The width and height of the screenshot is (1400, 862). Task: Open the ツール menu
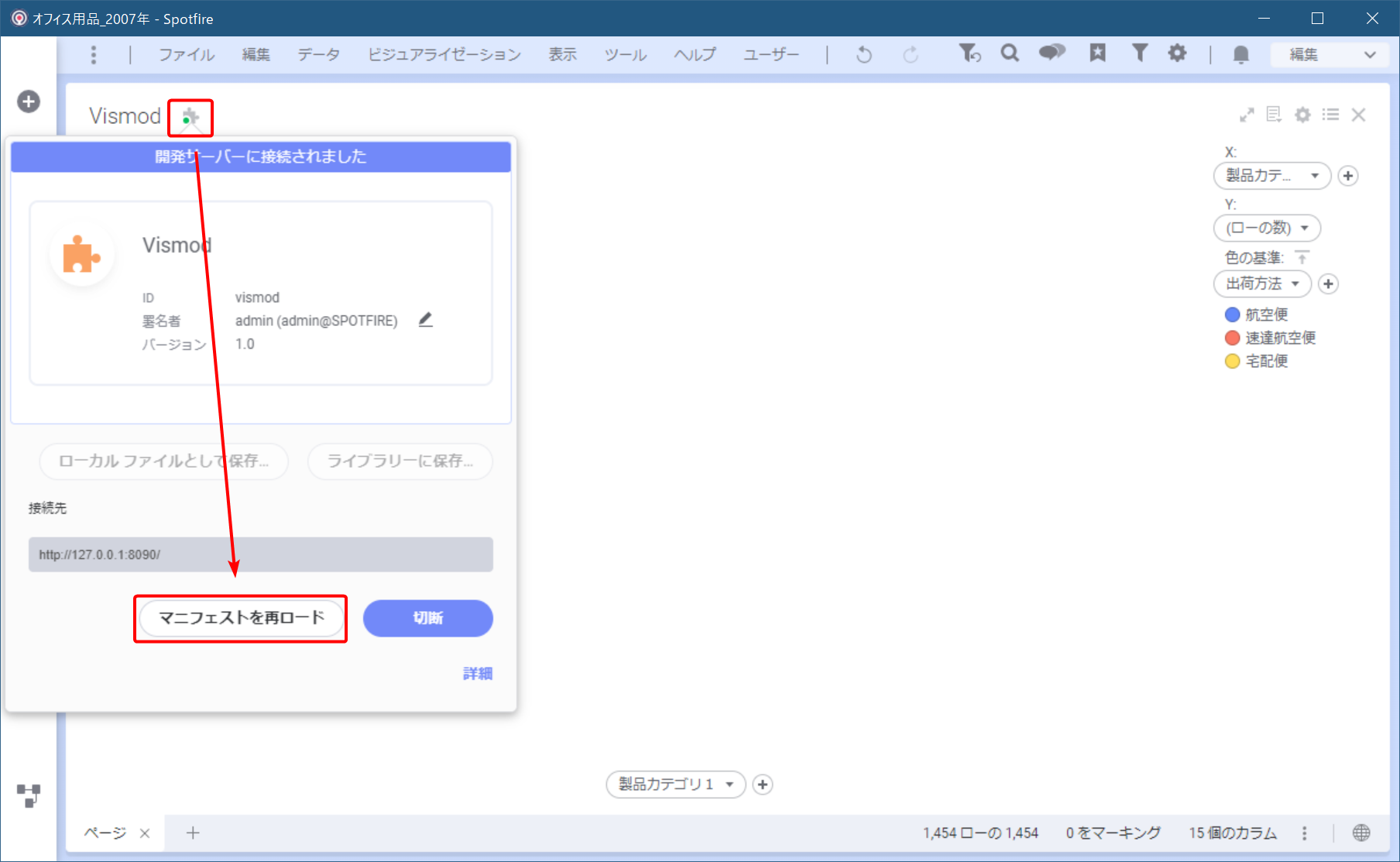pos(626,54)
